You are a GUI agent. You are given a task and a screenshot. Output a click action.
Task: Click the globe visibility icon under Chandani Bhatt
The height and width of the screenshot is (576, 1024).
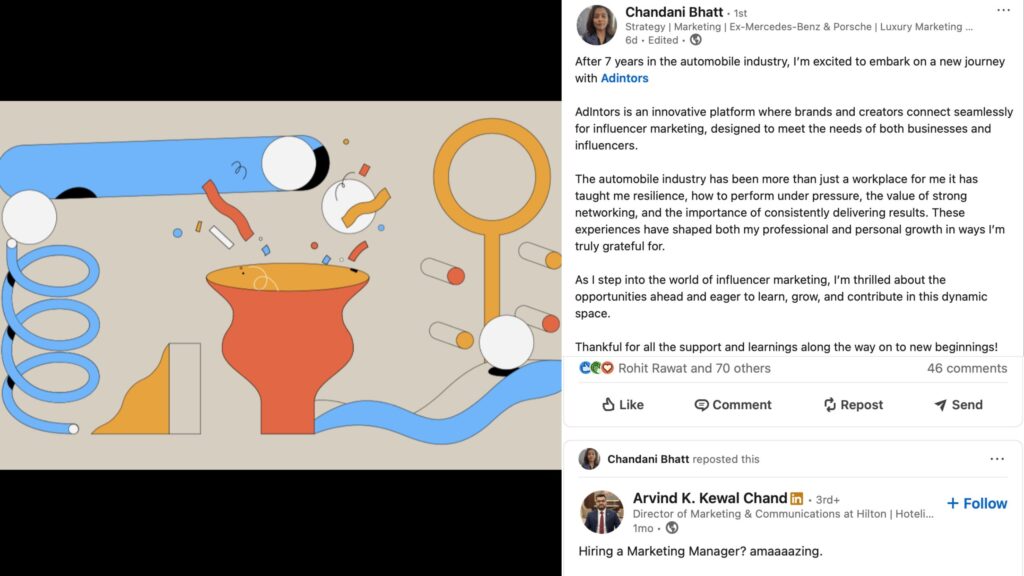click(696, 40)
